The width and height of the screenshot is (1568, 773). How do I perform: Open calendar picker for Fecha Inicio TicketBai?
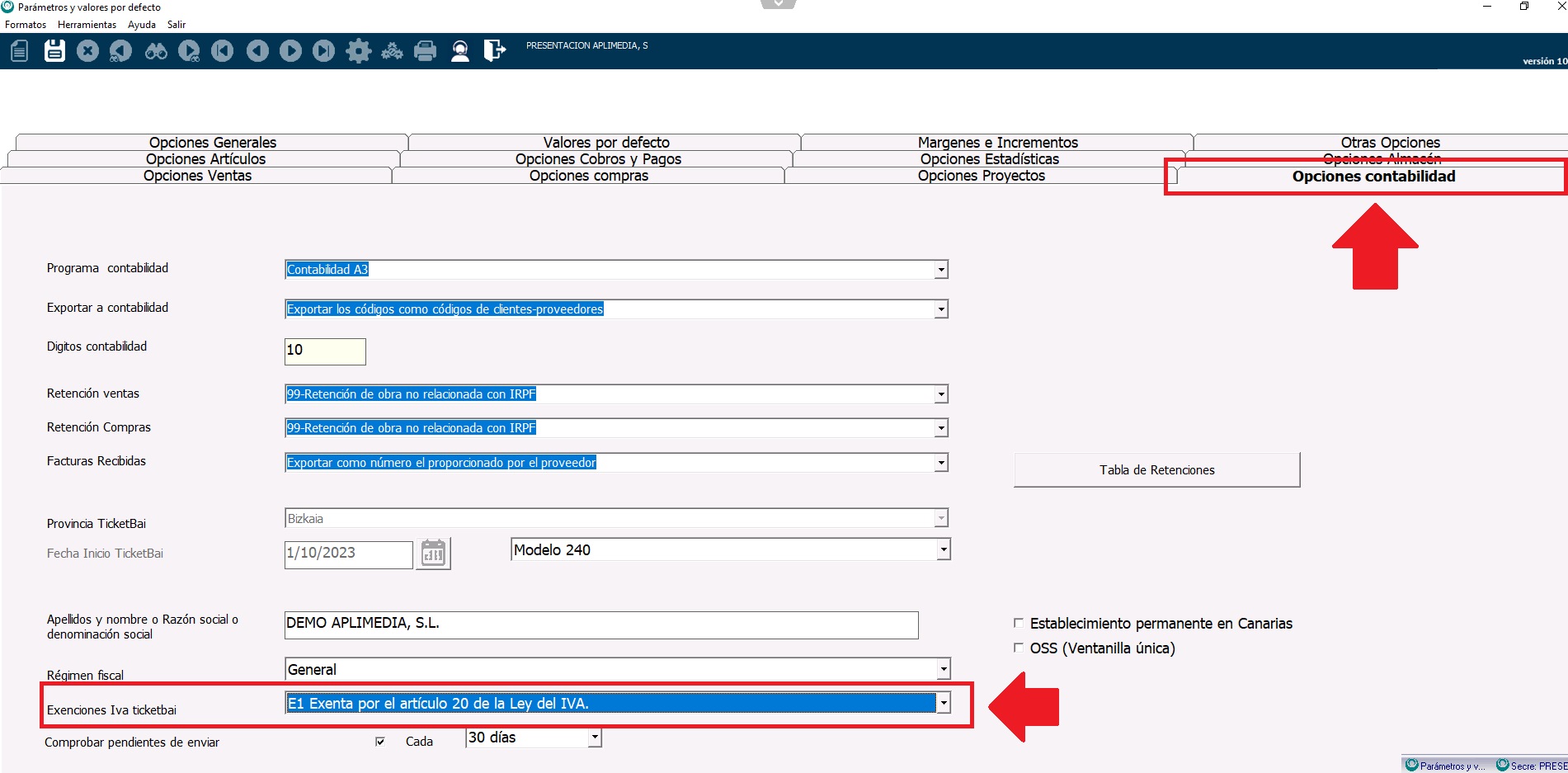click(x=433, y=553)
